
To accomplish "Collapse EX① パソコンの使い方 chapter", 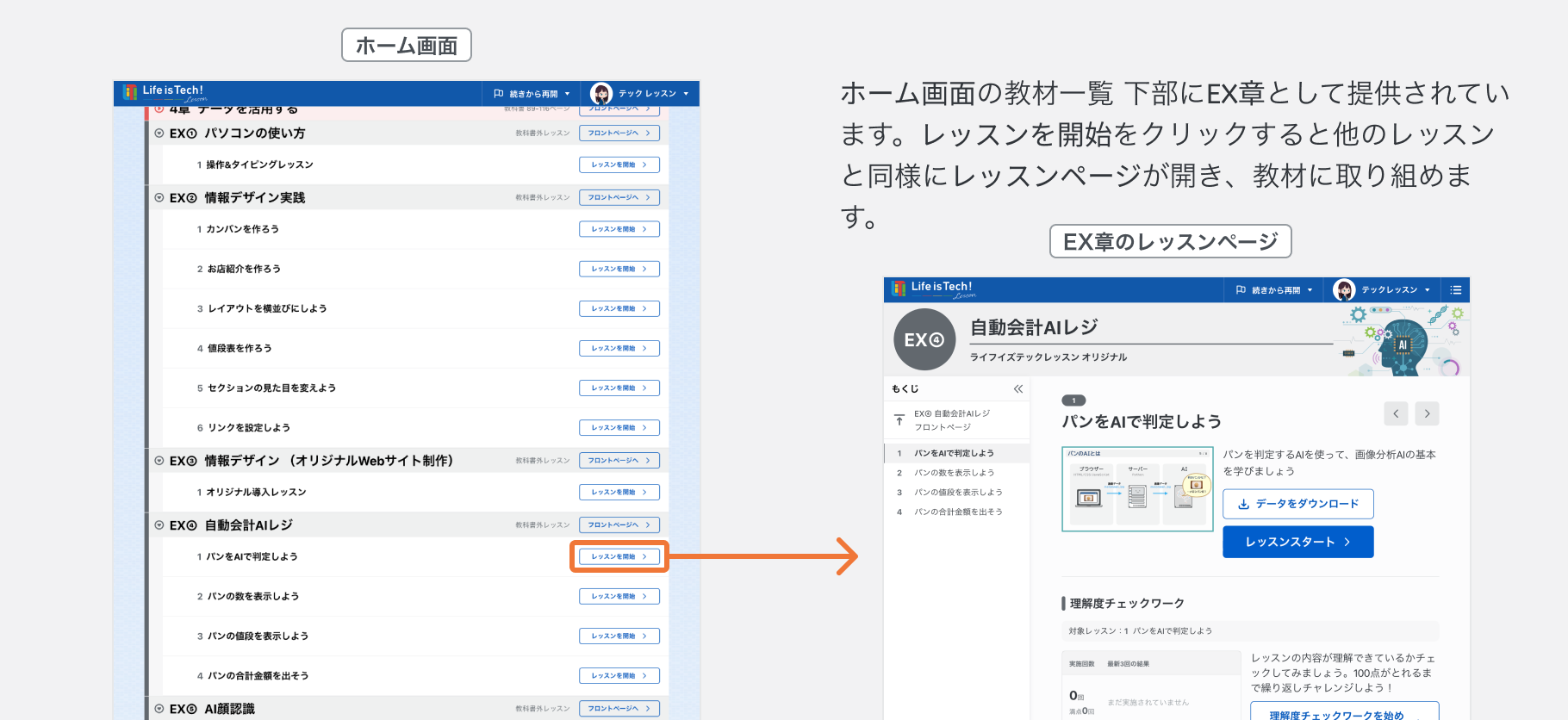I will click(159, 133).
